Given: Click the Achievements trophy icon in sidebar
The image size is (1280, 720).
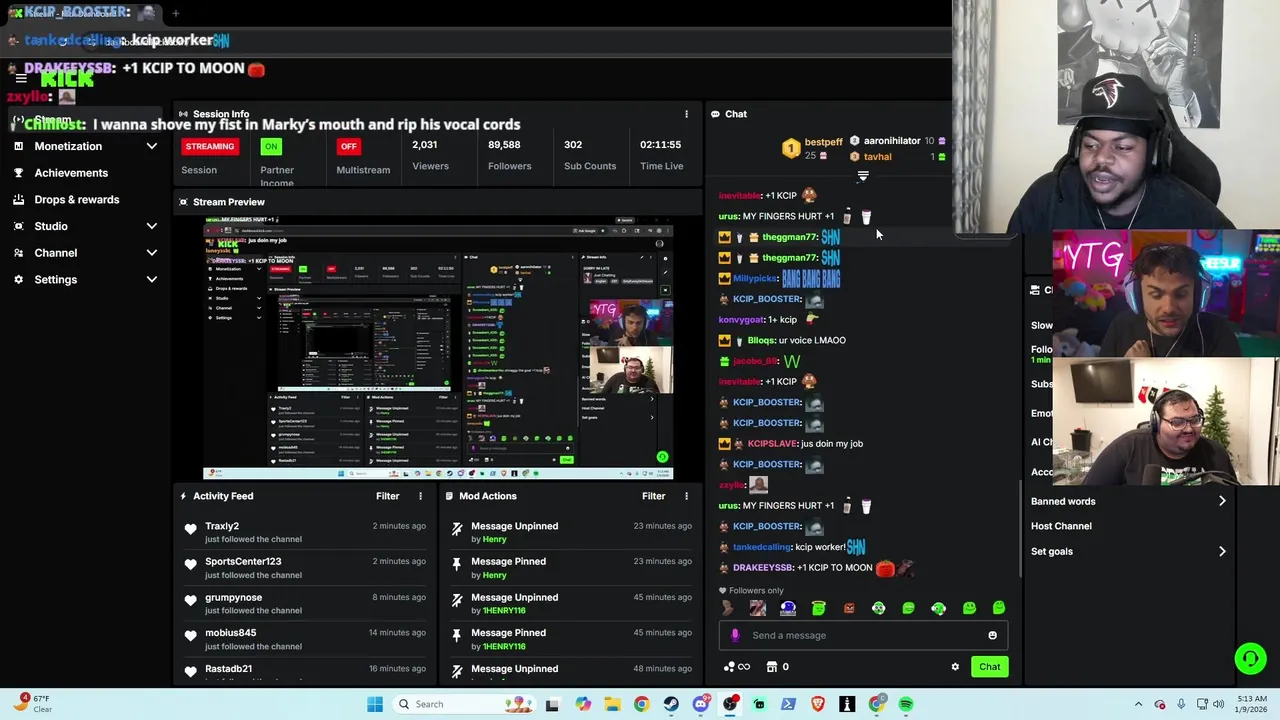Looking at the screenshot, I should coord(18,173).
